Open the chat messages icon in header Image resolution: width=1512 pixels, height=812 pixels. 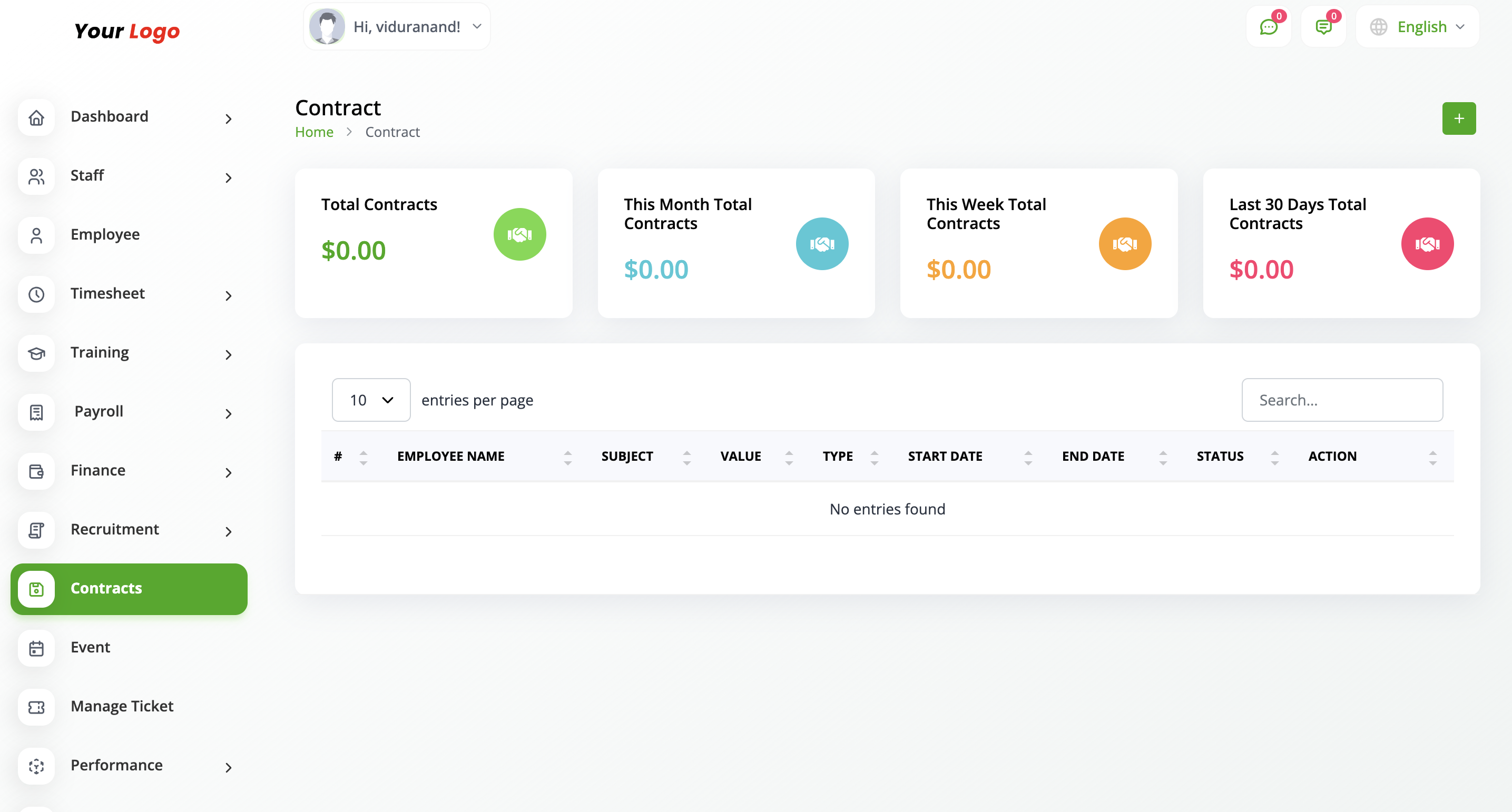(1269, 26)
